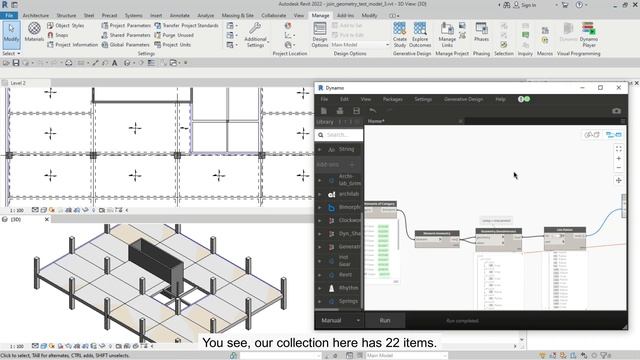
Task: Open Project Units
Action: point(172,44)
